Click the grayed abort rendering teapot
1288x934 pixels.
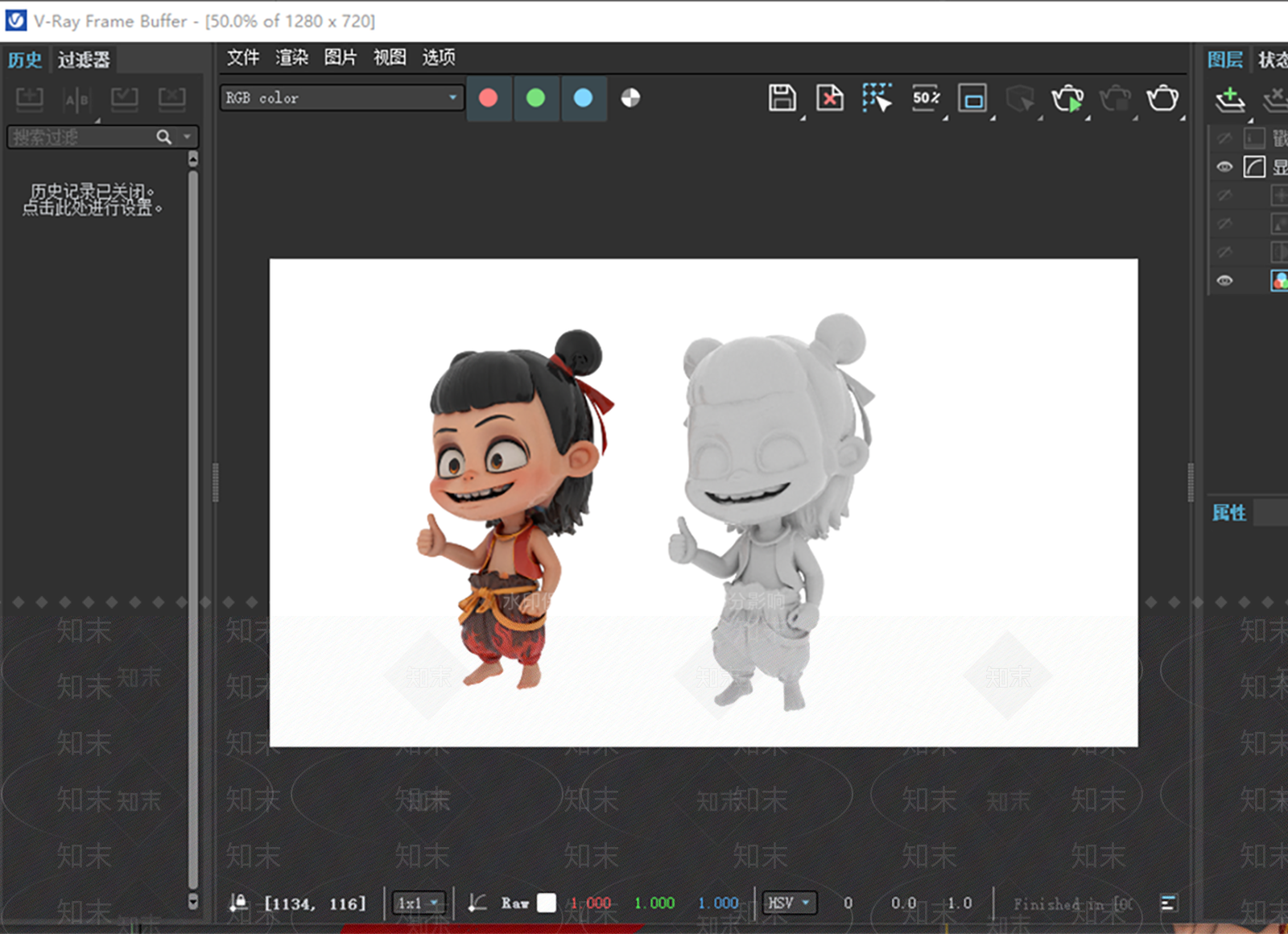pos(1115,98)
